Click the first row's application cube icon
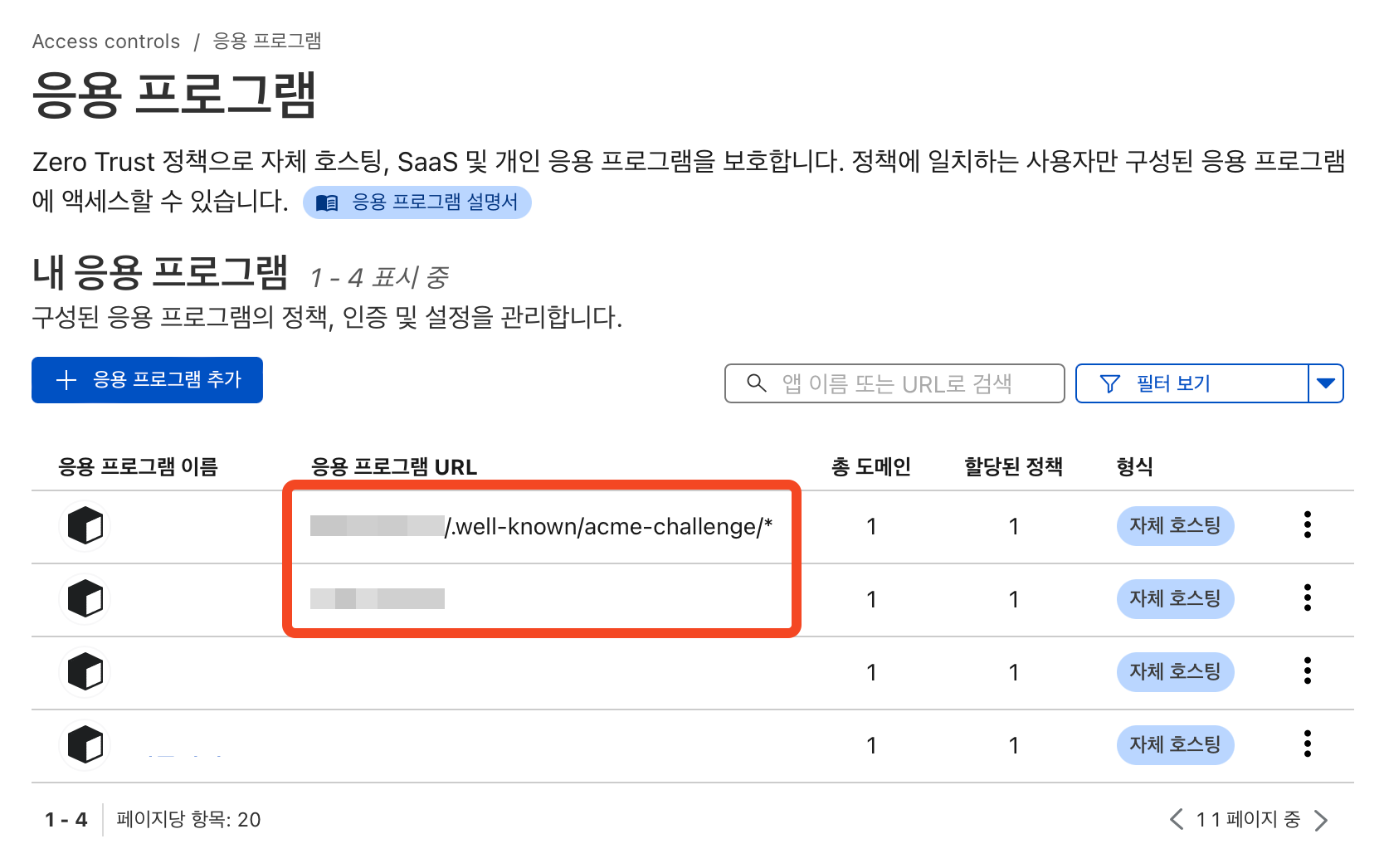This screenshot has height=868, width=1384. click(85, 526)
